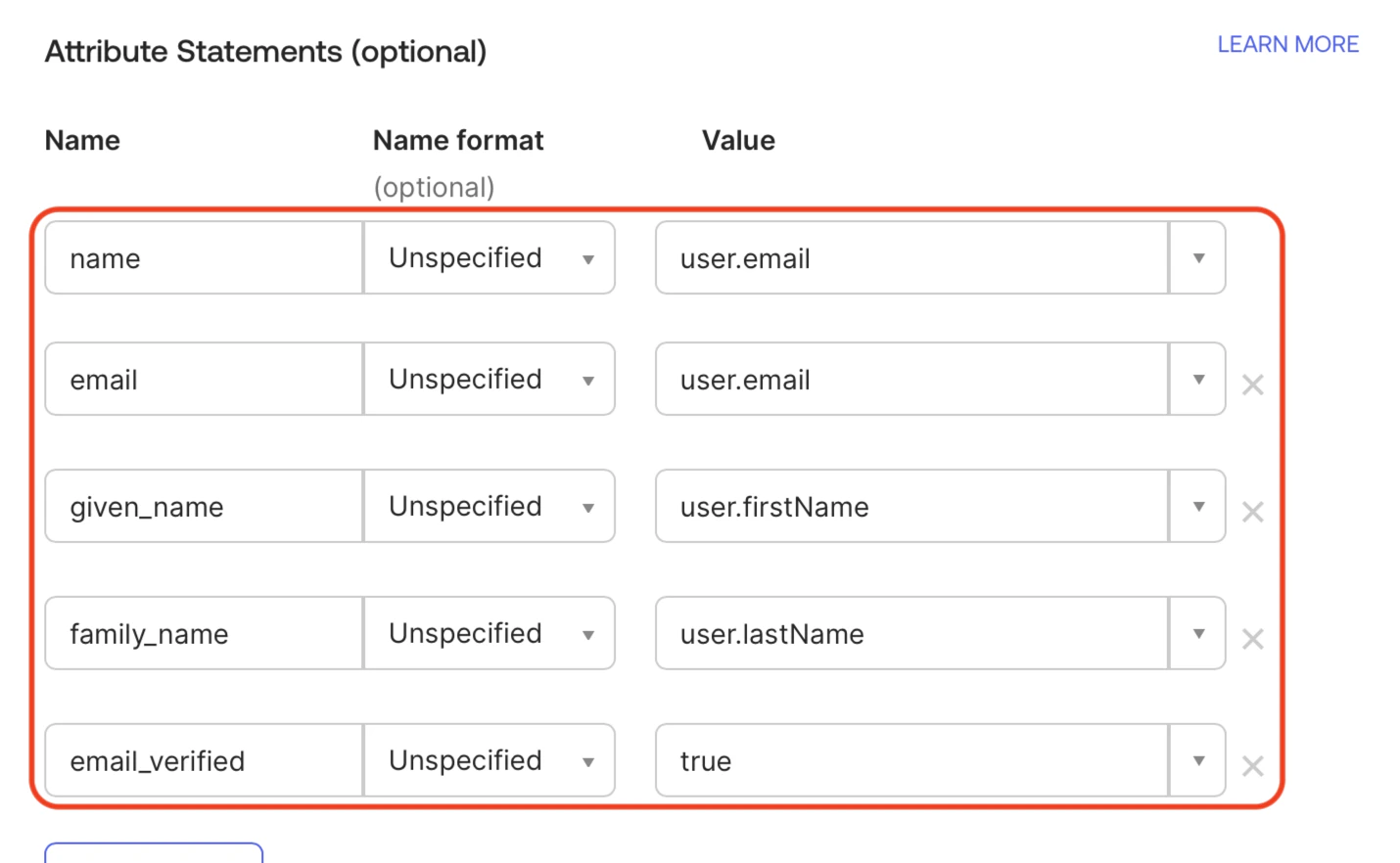Open value arrow next to user.lastName
The height and width of the screenshot is (863, 1400).
pos(1198,634)
